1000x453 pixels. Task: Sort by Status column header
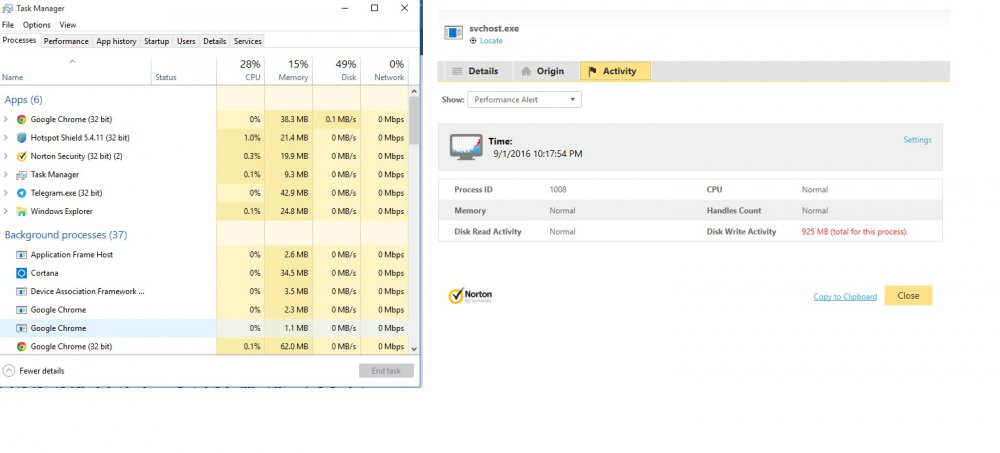pyautogui.click(x=184, y=70)
